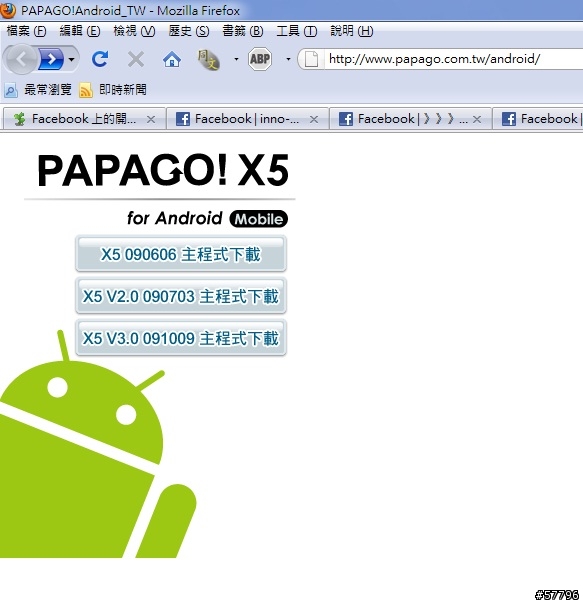Screen dimensions: 583x603
Task: Click the Adblock Plus ABP icon
Action: 260,59
